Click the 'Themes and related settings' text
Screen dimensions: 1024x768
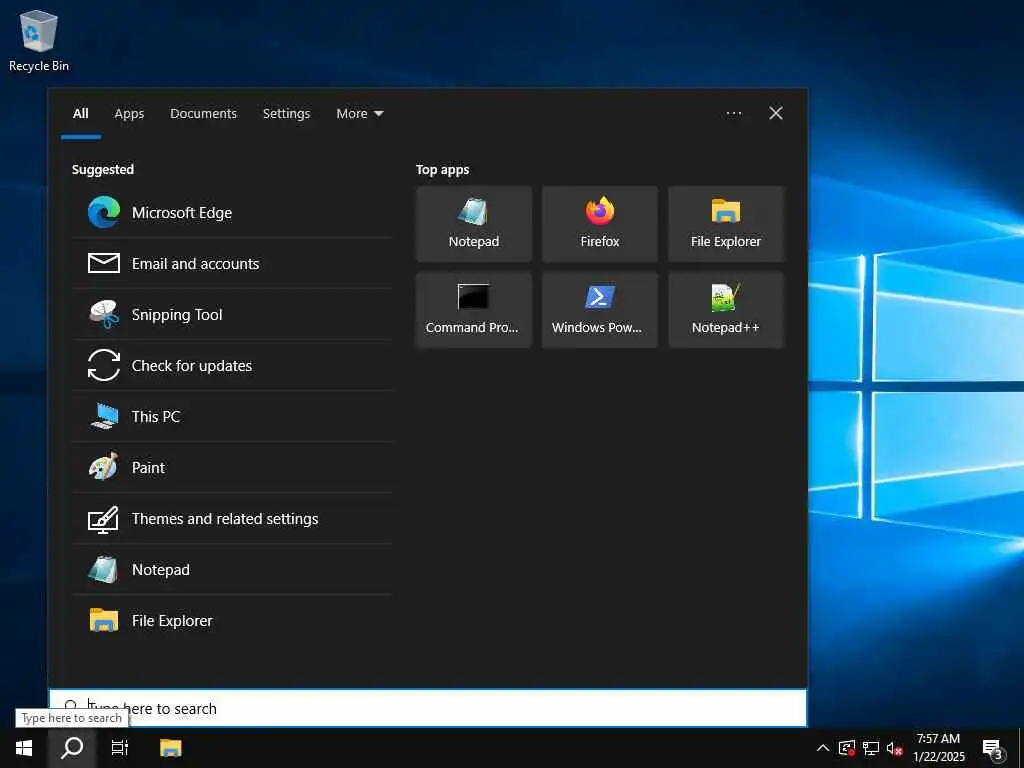point(225,519)
